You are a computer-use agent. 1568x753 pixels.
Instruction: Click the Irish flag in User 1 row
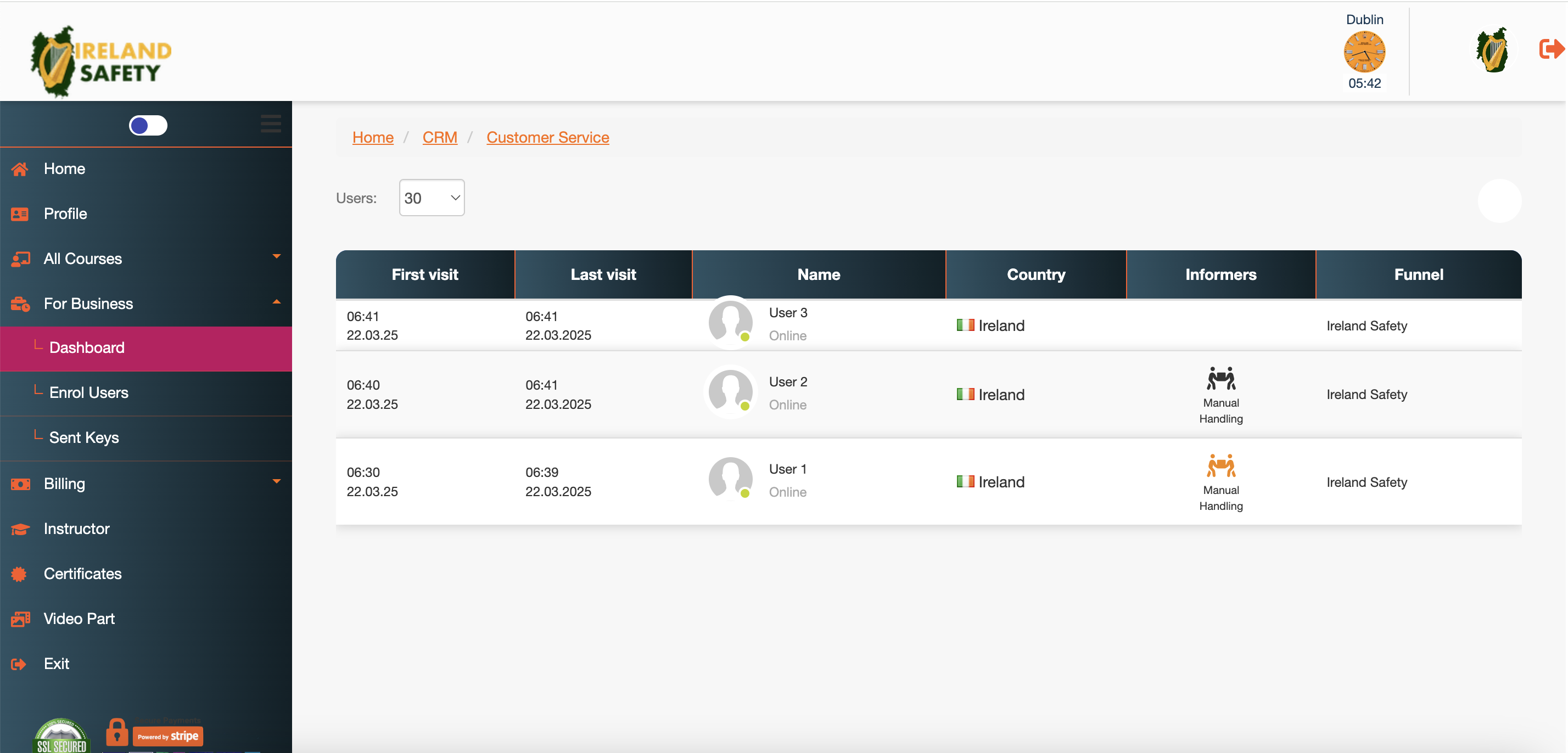pyautogui.click(x=965, y=481)
